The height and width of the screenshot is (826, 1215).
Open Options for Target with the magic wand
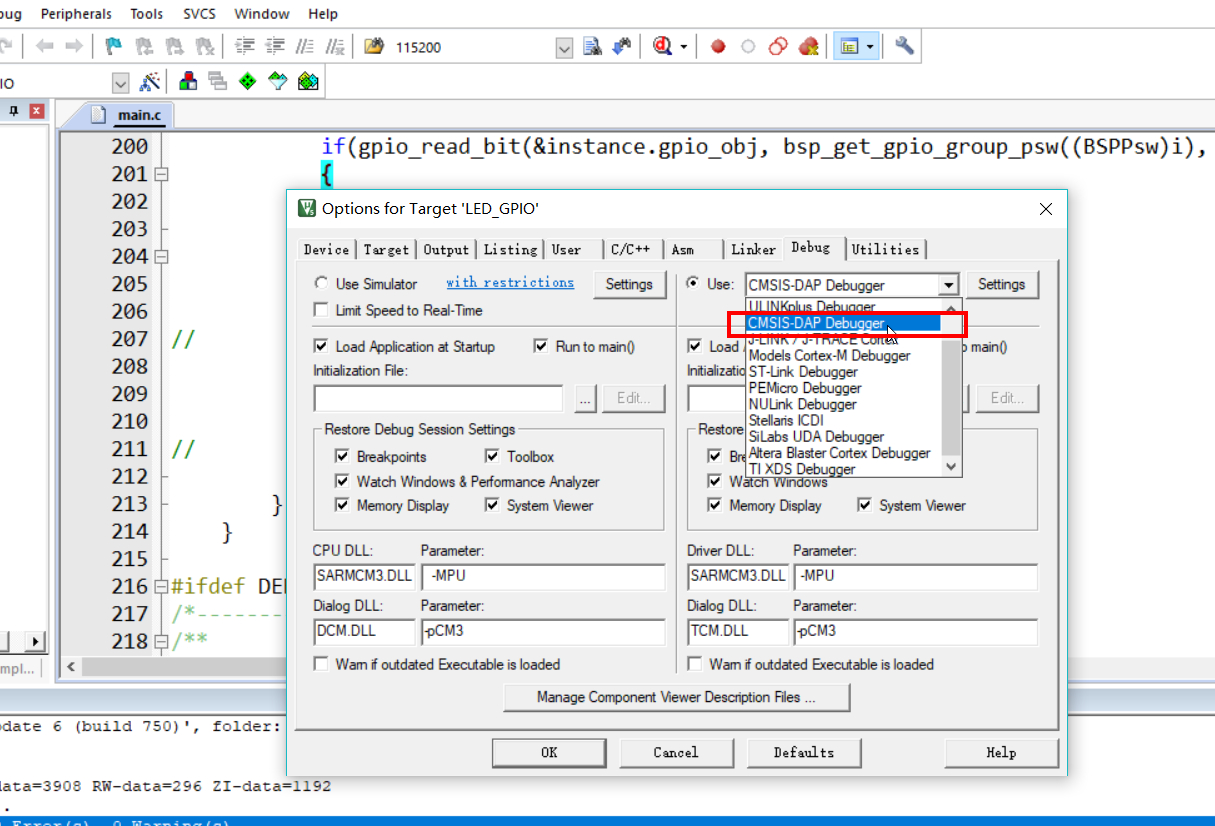pyautogui.click(x=151, y=82)
